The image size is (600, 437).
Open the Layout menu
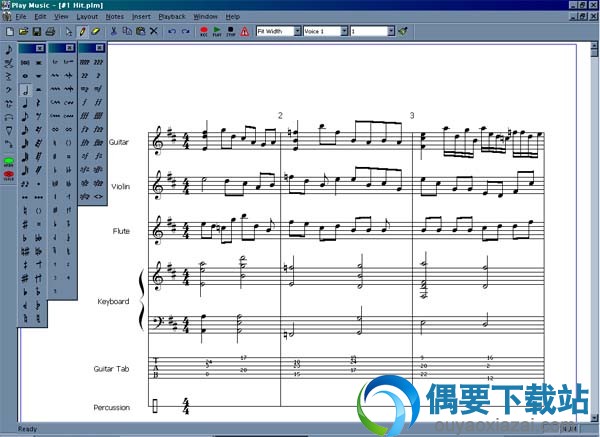tap(87, 16)
